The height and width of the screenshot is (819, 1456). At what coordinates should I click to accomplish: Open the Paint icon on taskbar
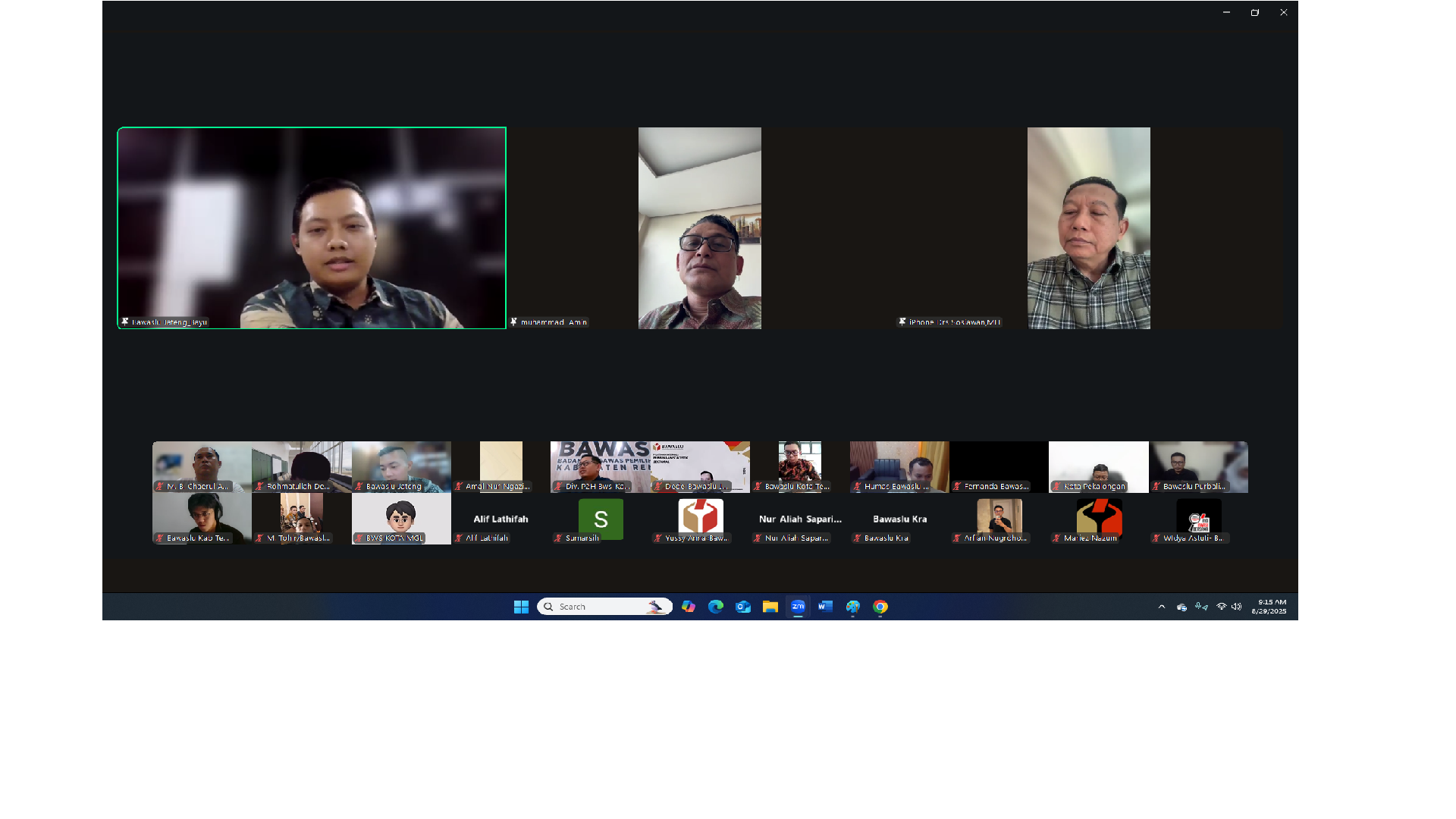[853, 607]
